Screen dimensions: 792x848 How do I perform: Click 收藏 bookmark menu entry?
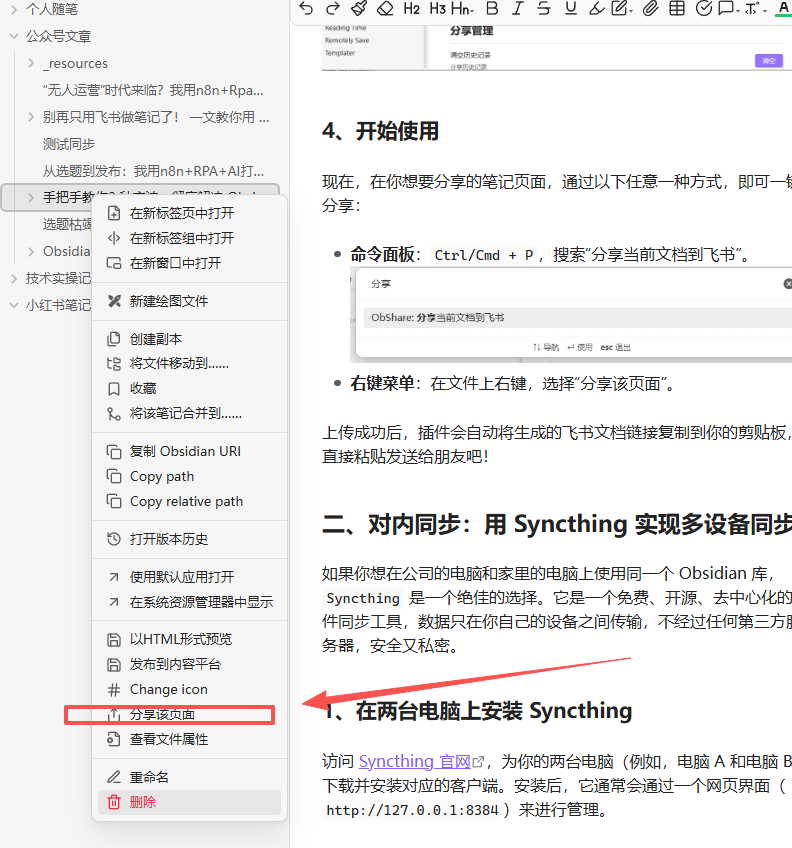tap(189, 388)
